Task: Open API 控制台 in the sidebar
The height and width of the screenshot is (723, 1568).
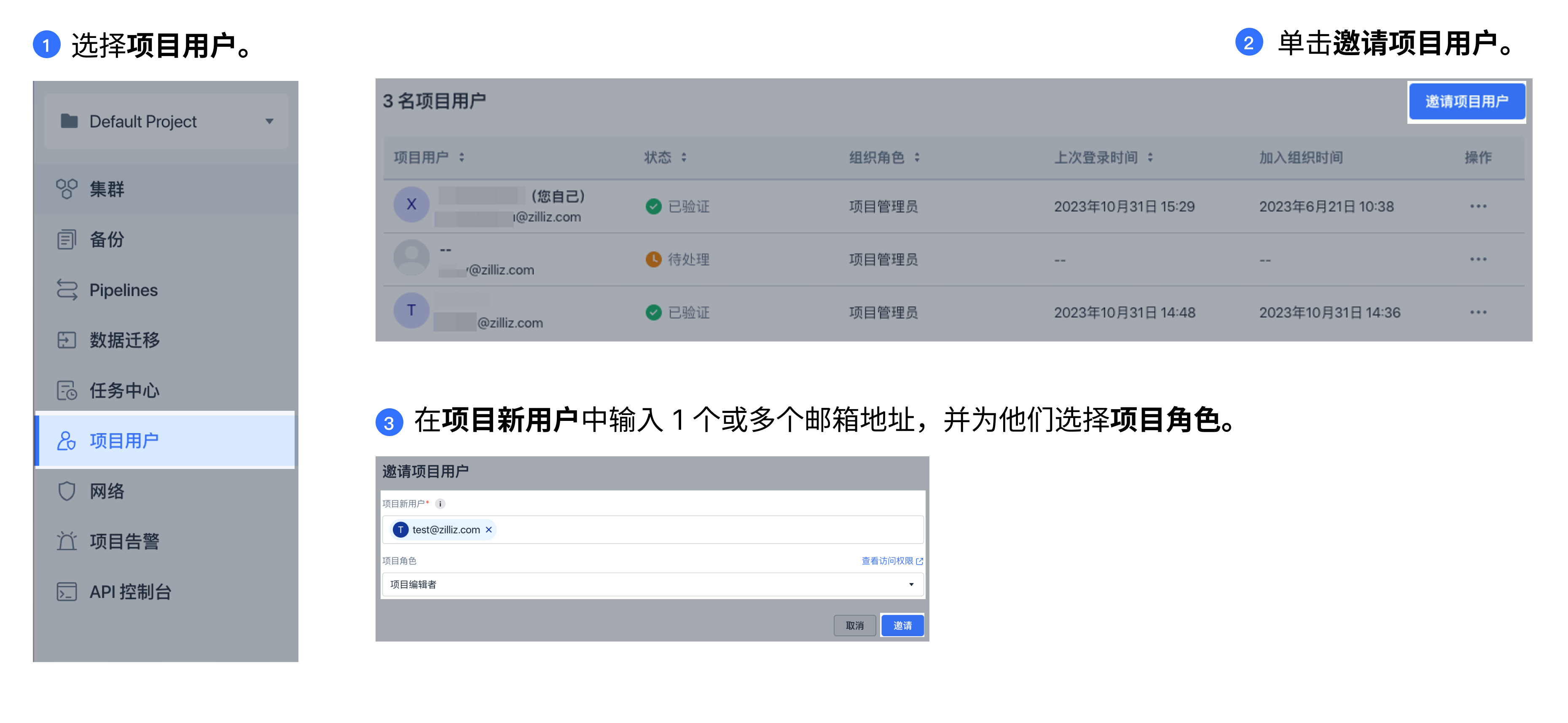Action: [166, 592]
